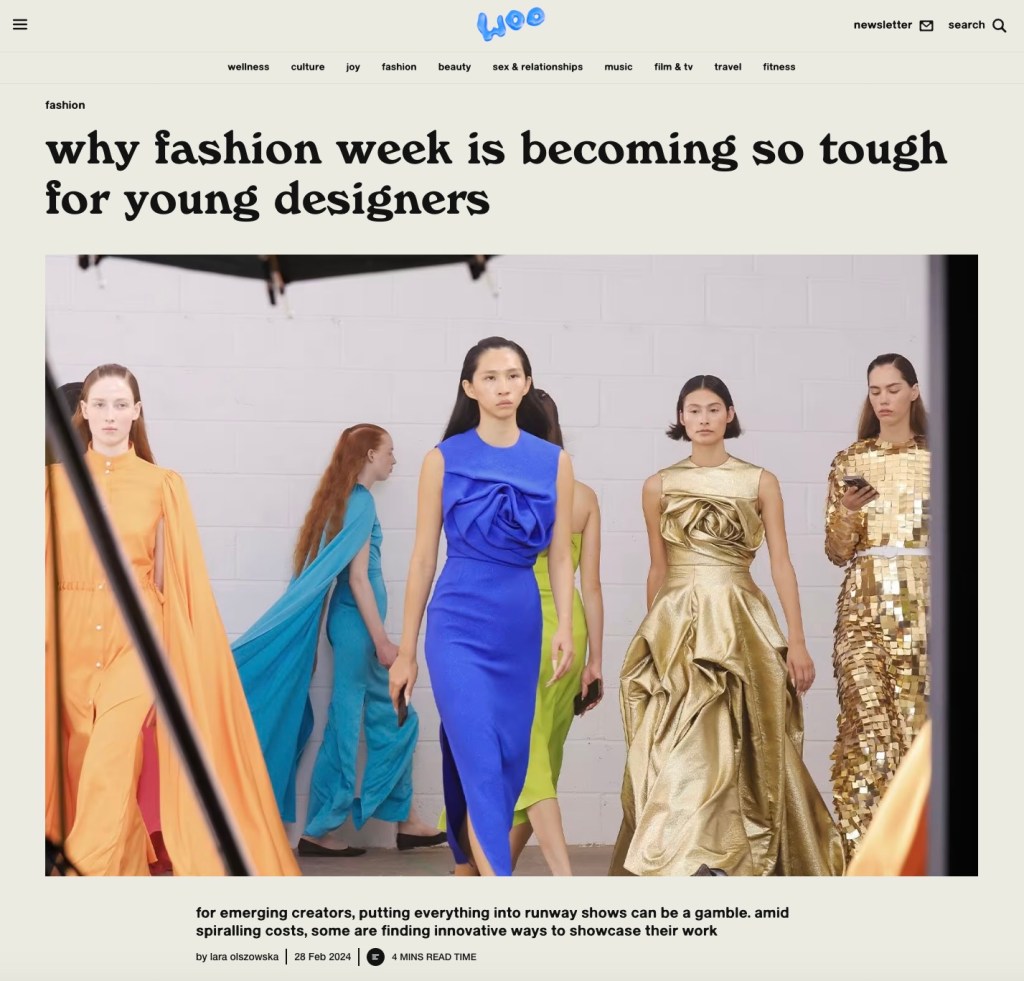Select the travel nav item

coord(728,67)
